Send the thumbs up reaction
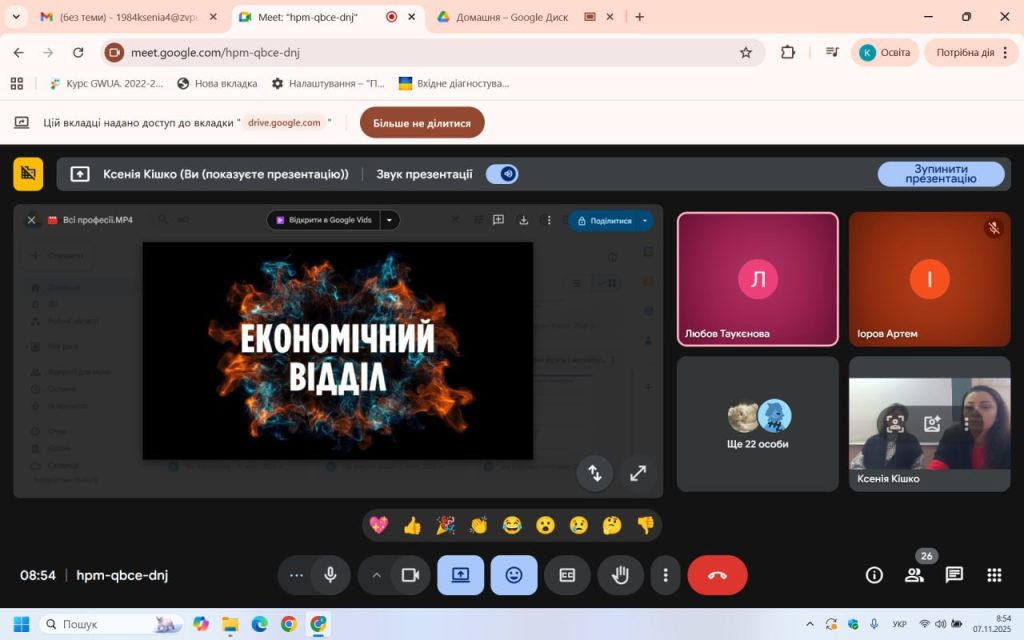 point(412,525)
